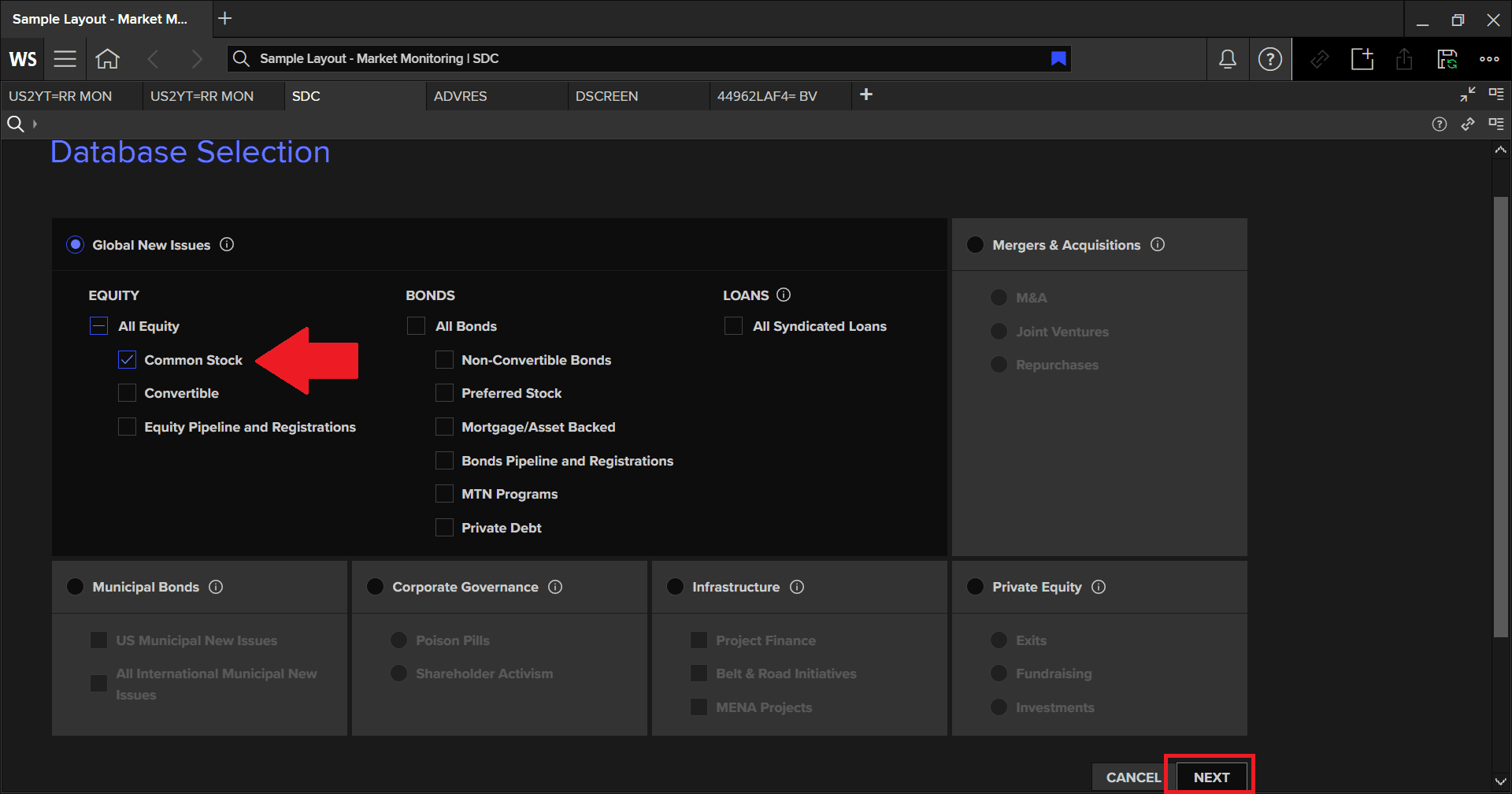Switch to the DSCREEN tab
This screenshot has height=794, width=1512.
pos(638,96)
